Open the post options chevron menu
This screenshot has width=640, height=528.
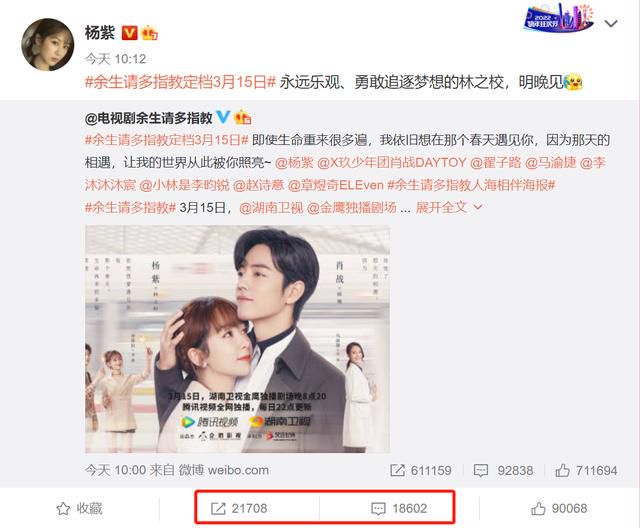click(611, 24)
